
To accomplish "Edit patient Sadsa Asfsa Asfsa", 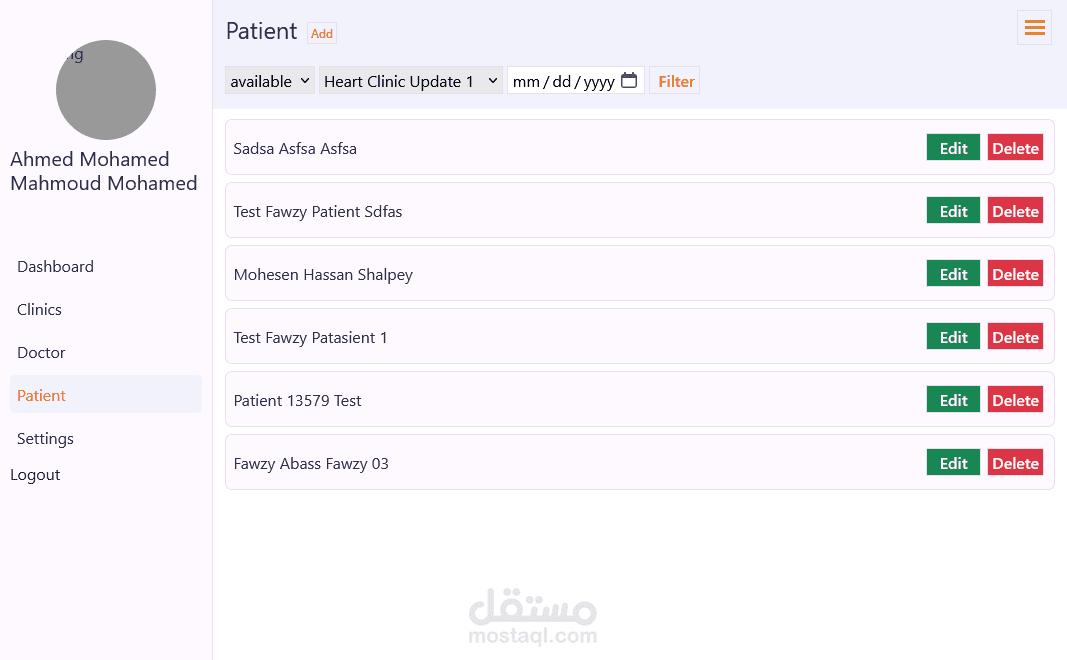I will [x=953, y=148].
